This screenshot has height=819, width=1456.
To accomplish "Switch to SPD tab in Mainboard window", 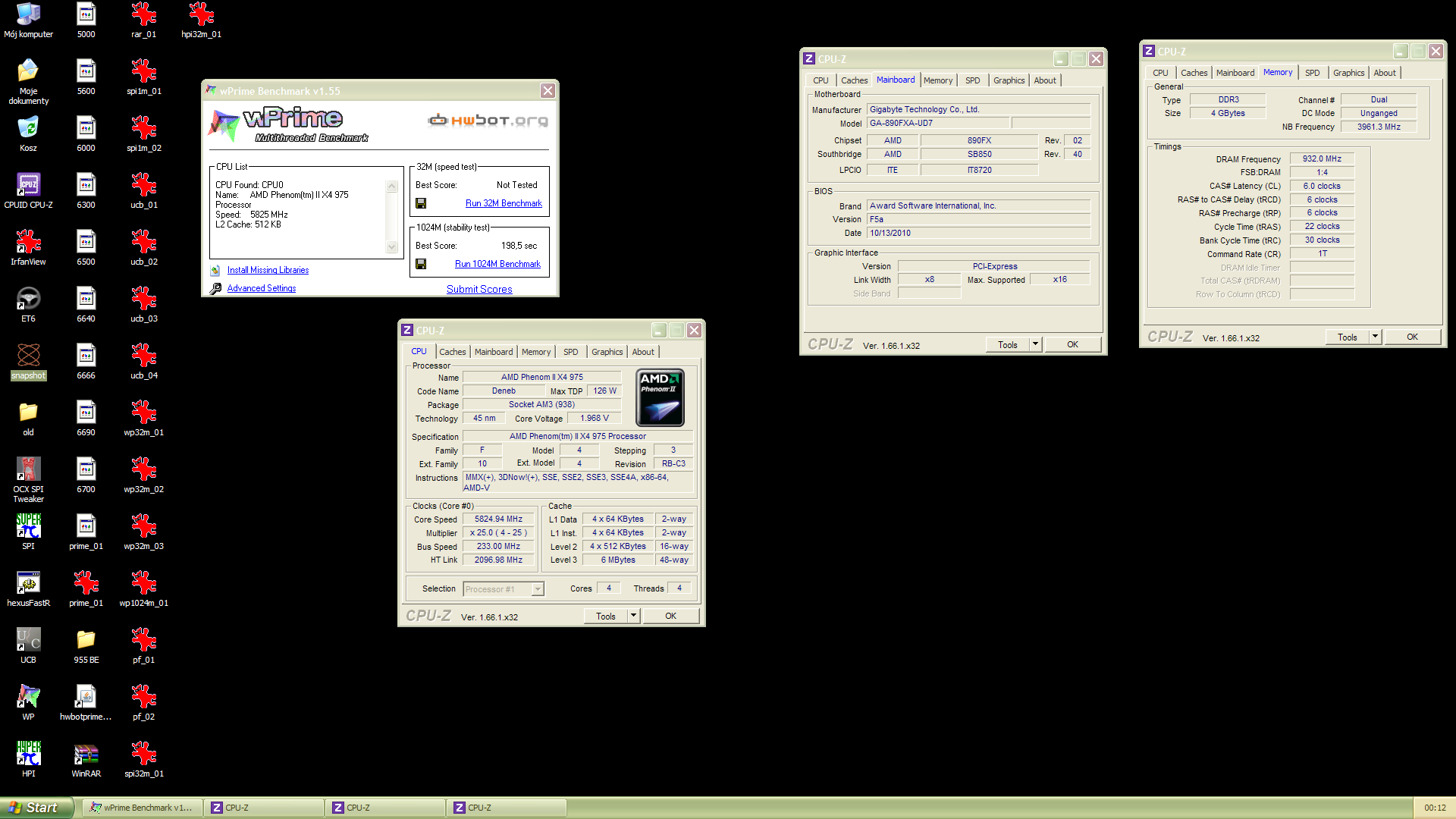I will click(x=973, y=80).
